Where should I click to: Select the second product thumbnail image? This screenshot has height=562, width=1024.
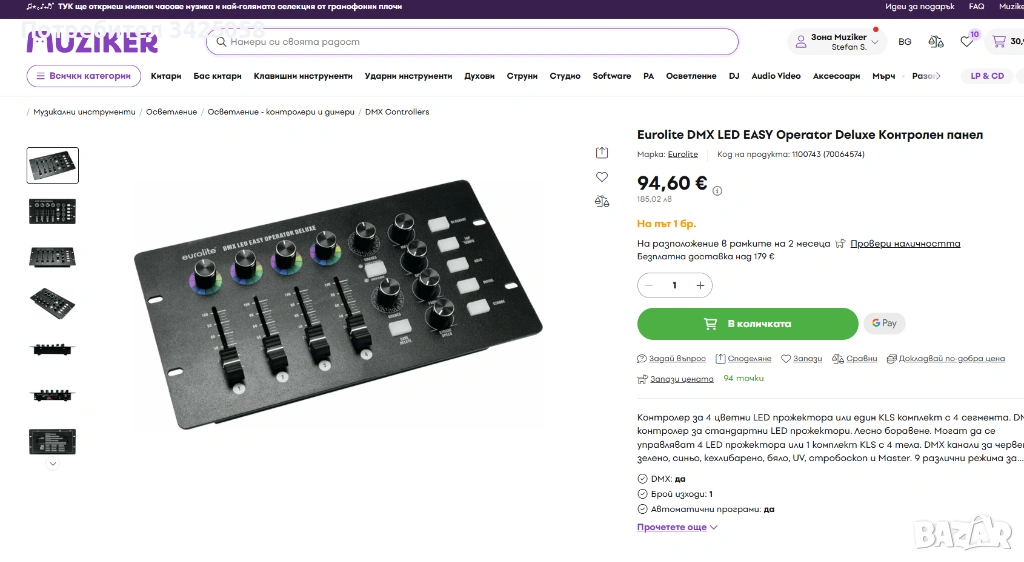[x=52, y=211]
